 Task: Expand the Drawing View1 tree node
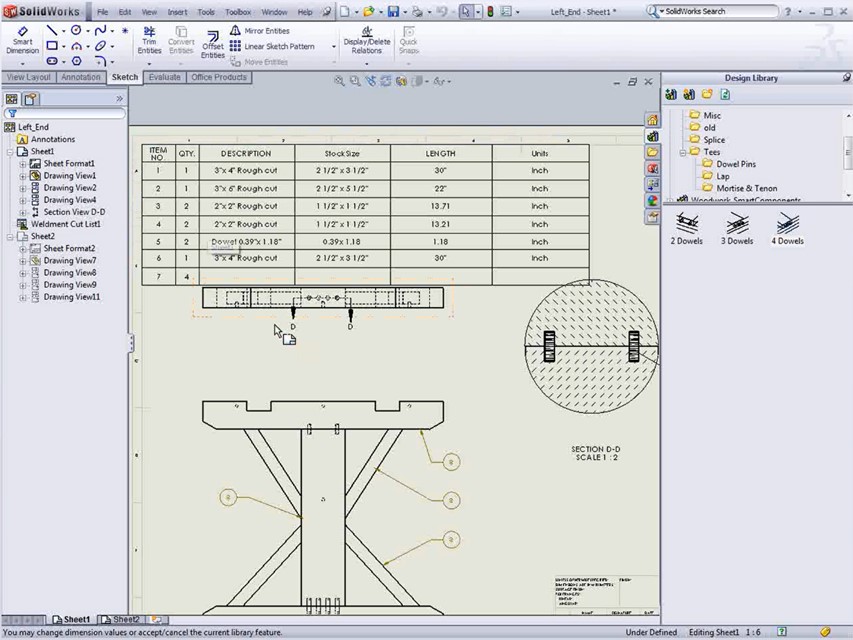23,176
